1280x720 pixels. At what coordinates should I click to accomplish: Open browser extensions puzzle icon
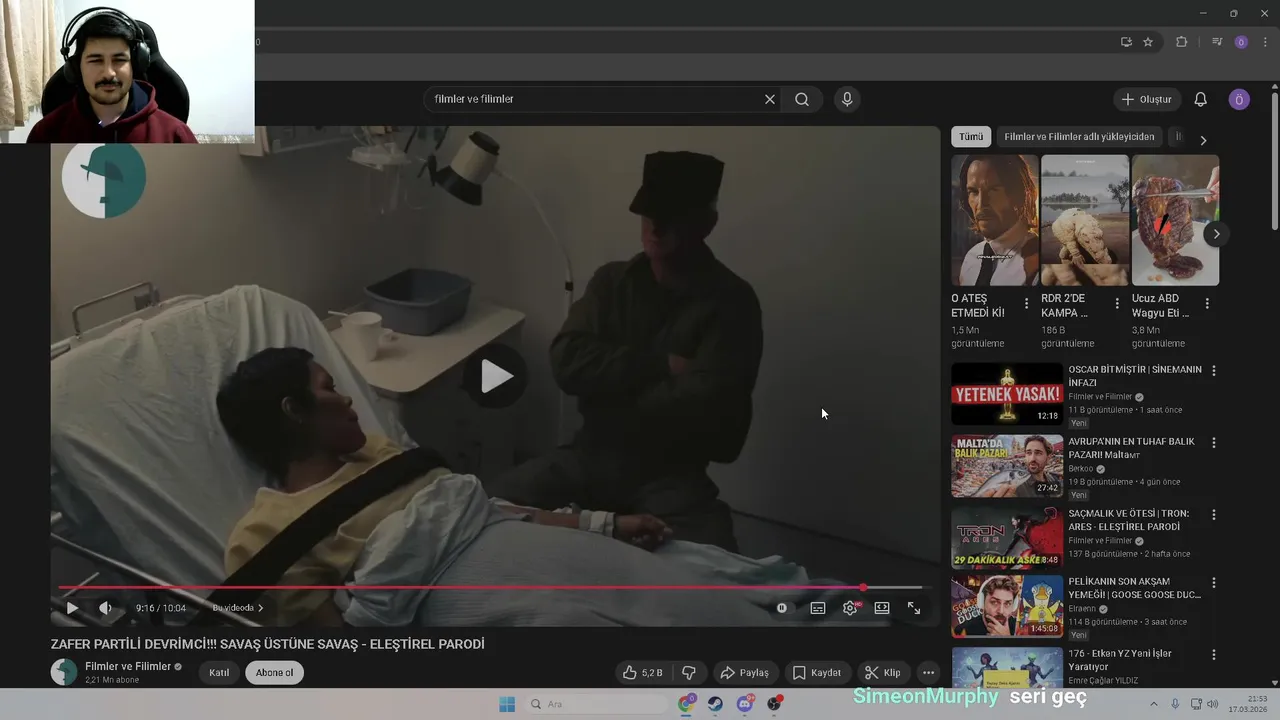pos(1182,42)
